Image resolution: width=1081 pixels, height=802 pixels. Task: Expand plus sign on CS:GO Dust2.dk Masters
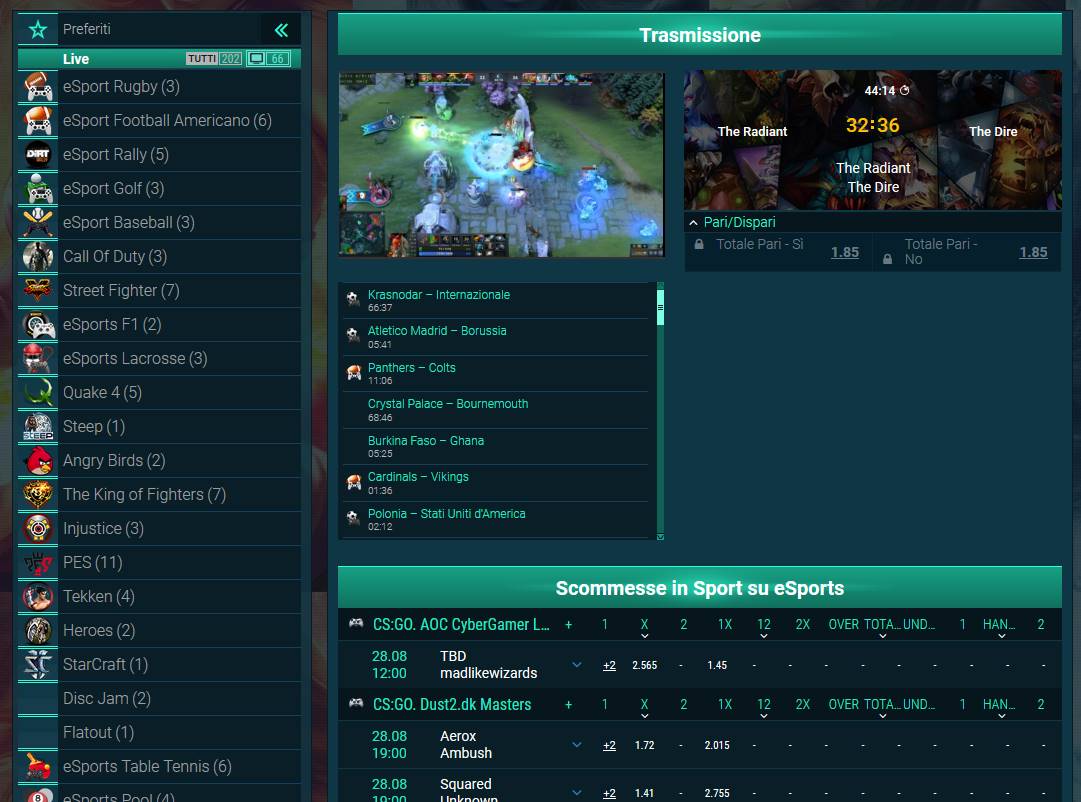(568, 705)
